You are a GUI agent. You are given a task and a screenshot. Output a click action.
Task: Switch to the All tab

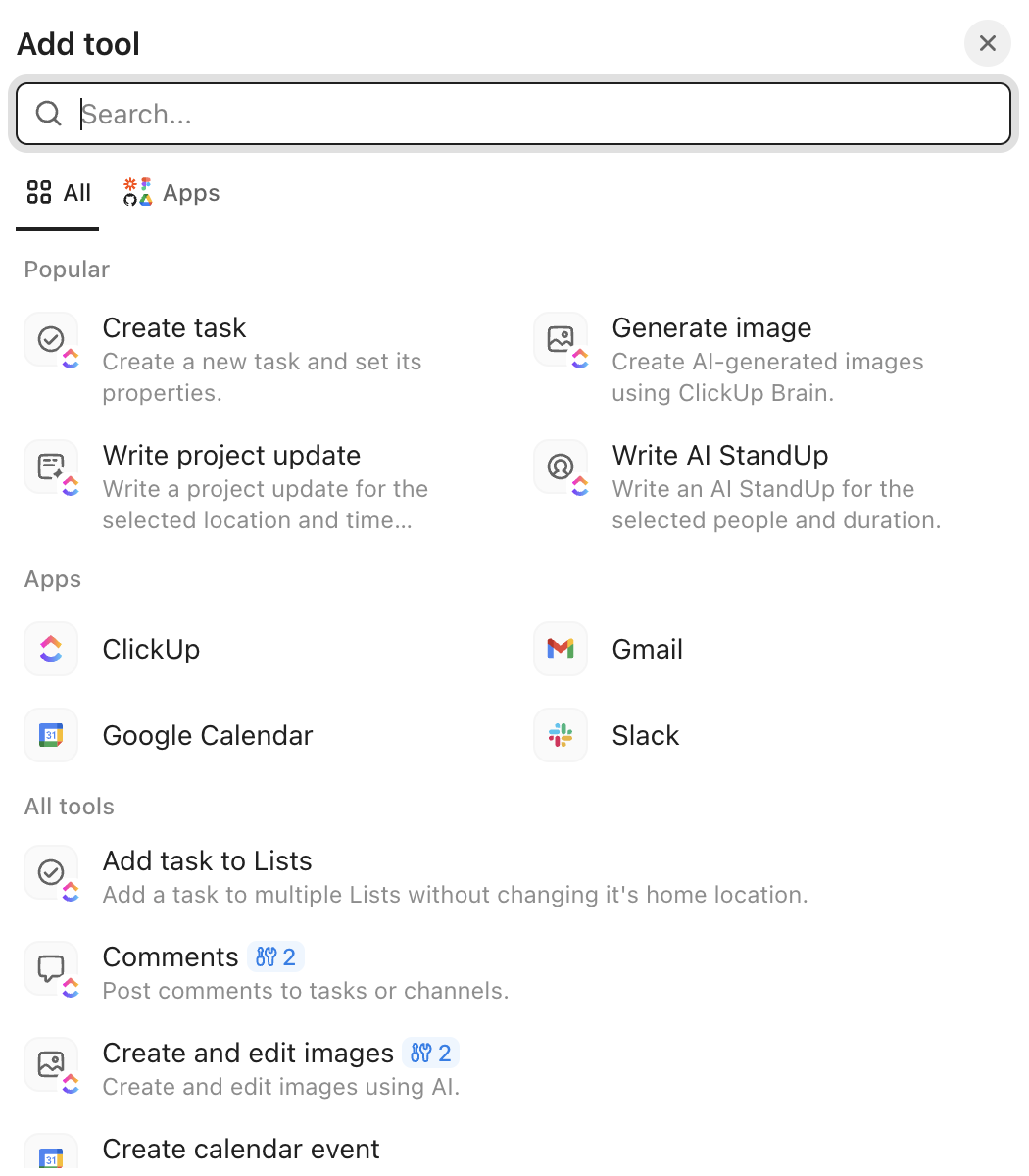click(58, 192)
